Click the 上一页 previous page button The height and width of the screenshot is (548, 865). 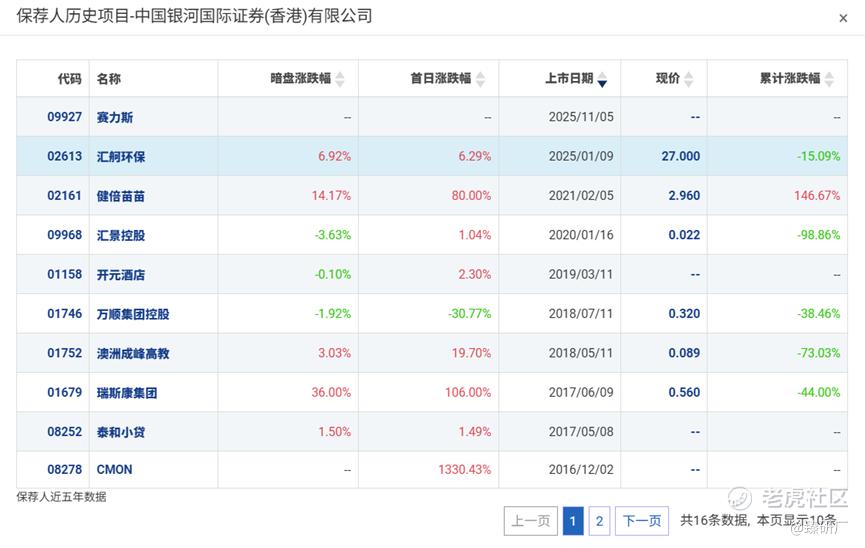[531, 520]
